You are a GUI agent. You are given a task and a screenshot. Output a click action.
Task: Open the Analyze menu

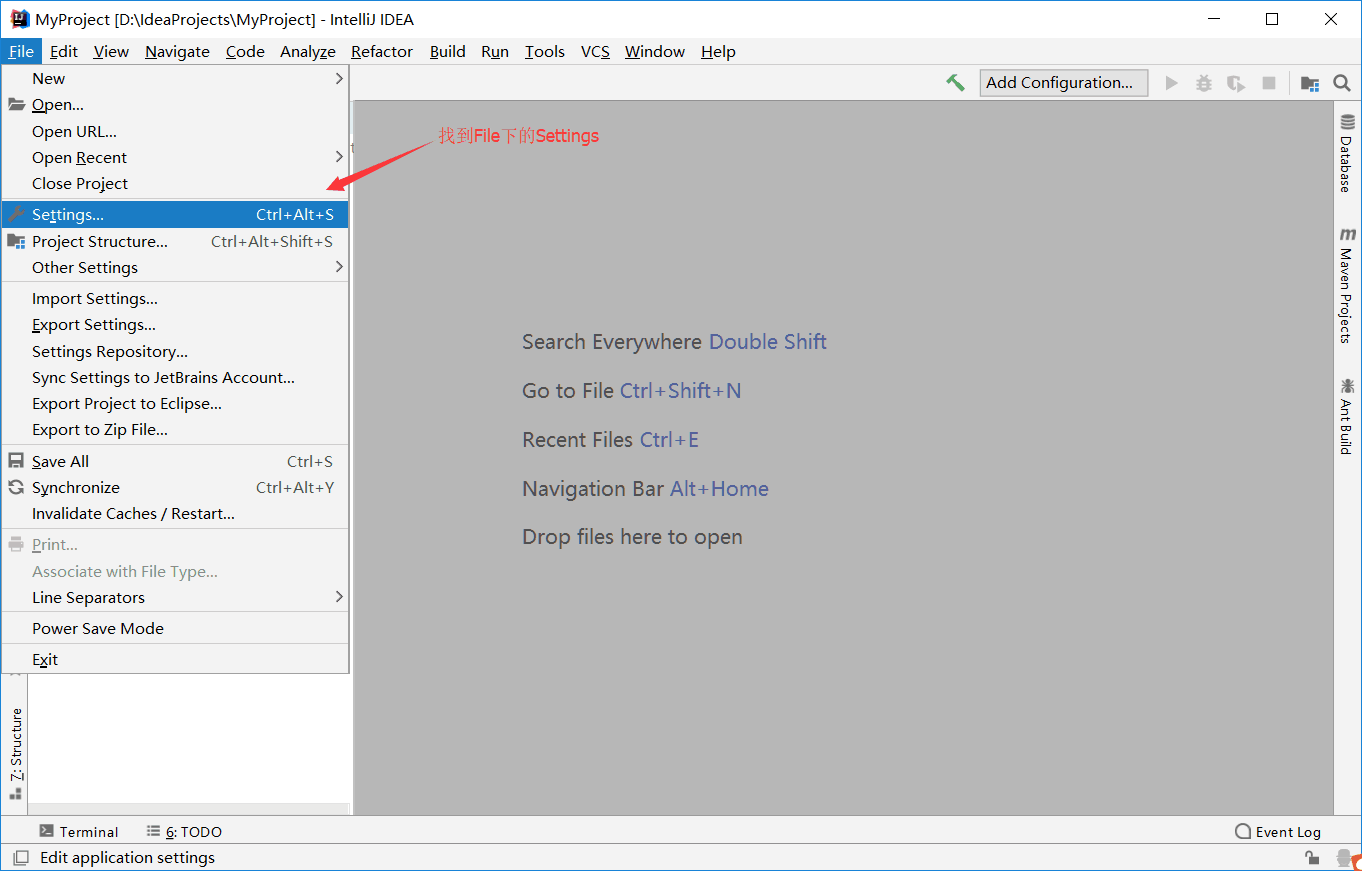coord(308,52)
